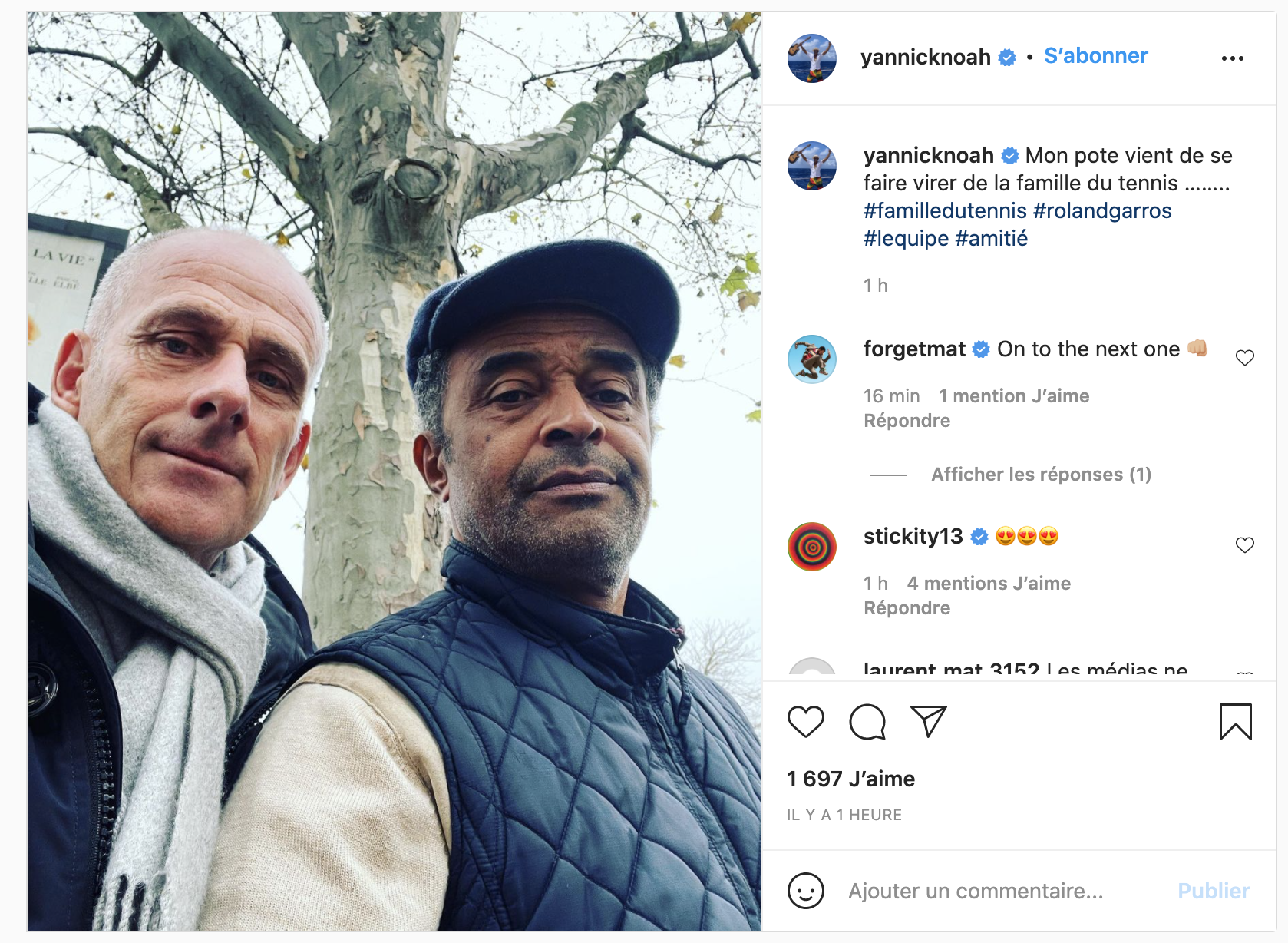Click S'abonner to follow yannicknoah
The height and width of the screenshot is (943, 1288).
click(1095, 56)
